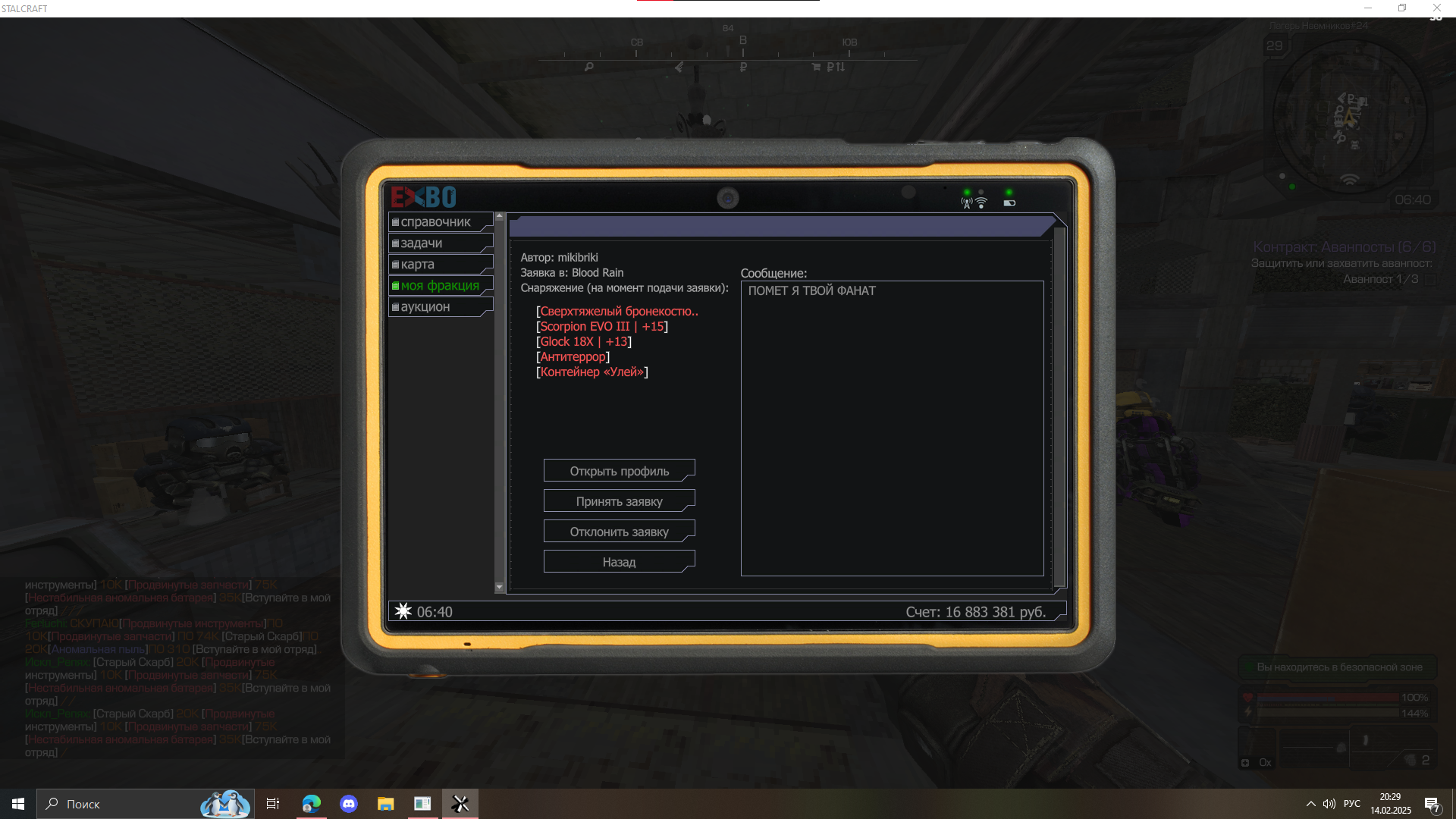
Task: Click the battery icon on PDA top bar
Action: click(1009, 203)
